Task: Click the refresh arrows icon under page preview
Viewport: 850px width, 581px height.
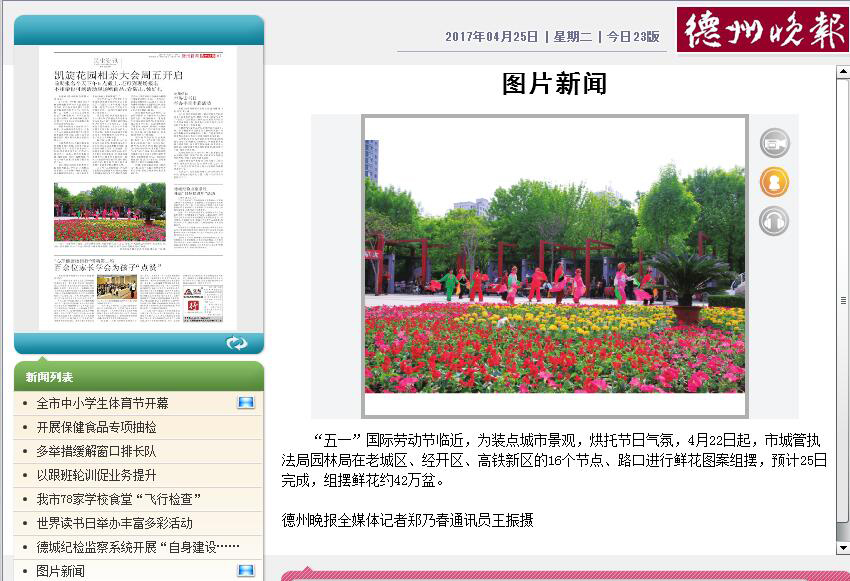Action: (x=237, y=343)
